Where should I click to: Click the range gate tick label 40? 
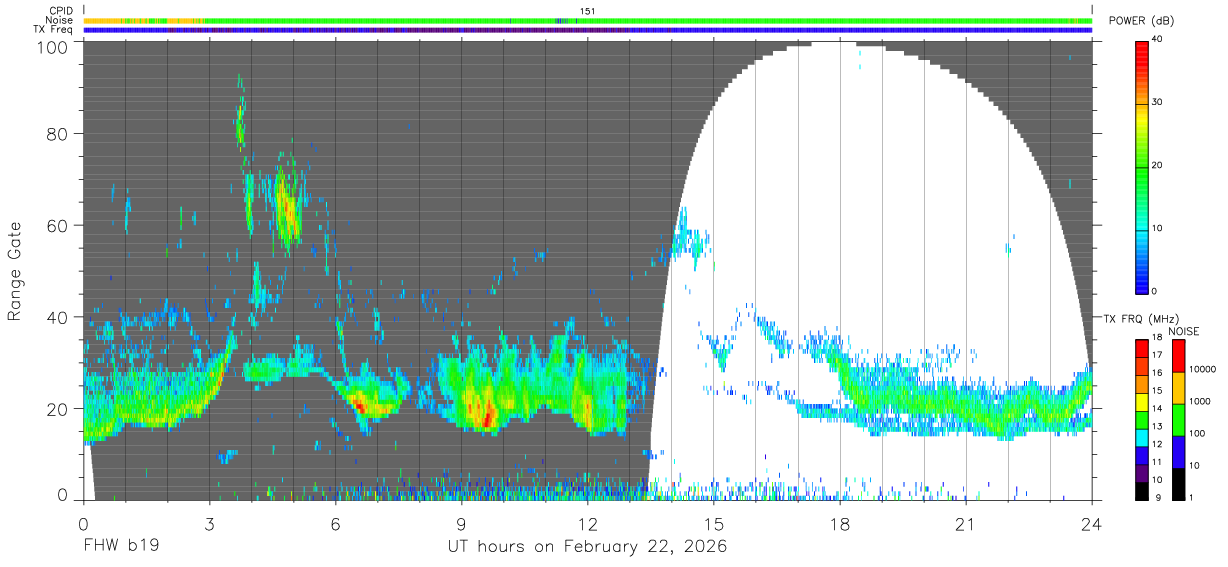pos(59,317)
